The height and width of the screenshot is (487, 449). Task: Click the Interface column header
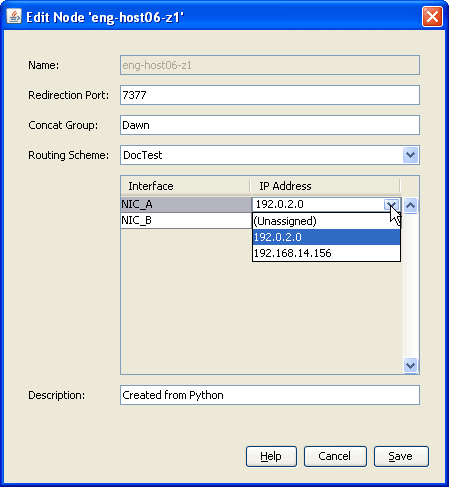(x=185, y=186)
